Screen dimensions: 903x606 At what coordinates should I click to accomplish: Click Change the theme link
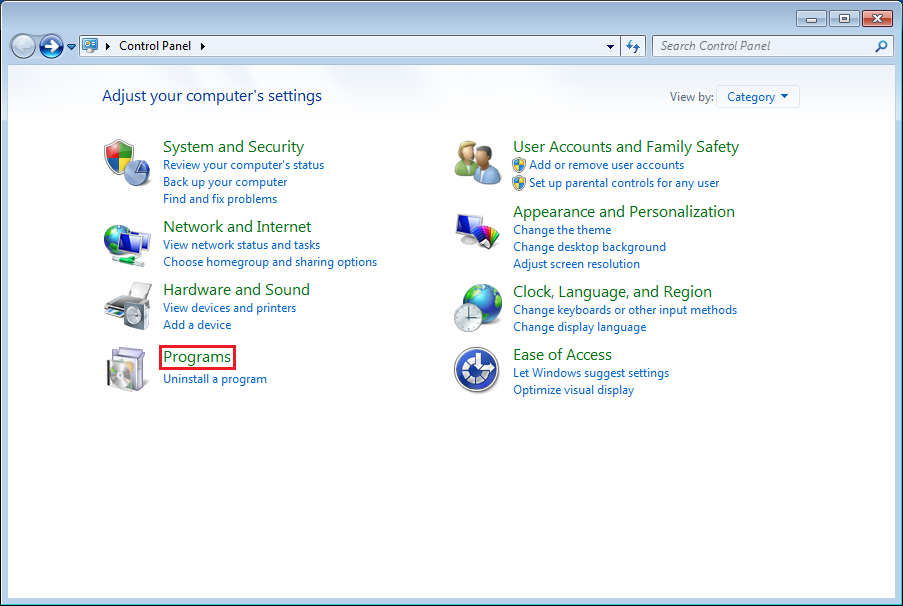pos(562,230)
